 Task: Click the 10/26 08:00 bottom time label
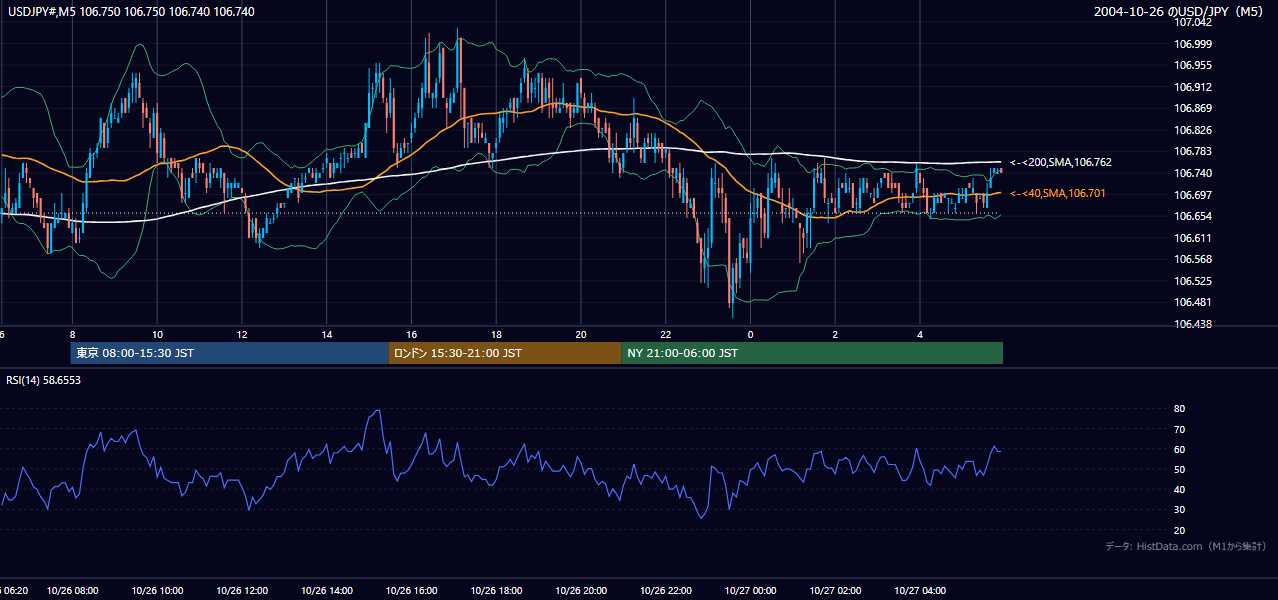(72, 590)
